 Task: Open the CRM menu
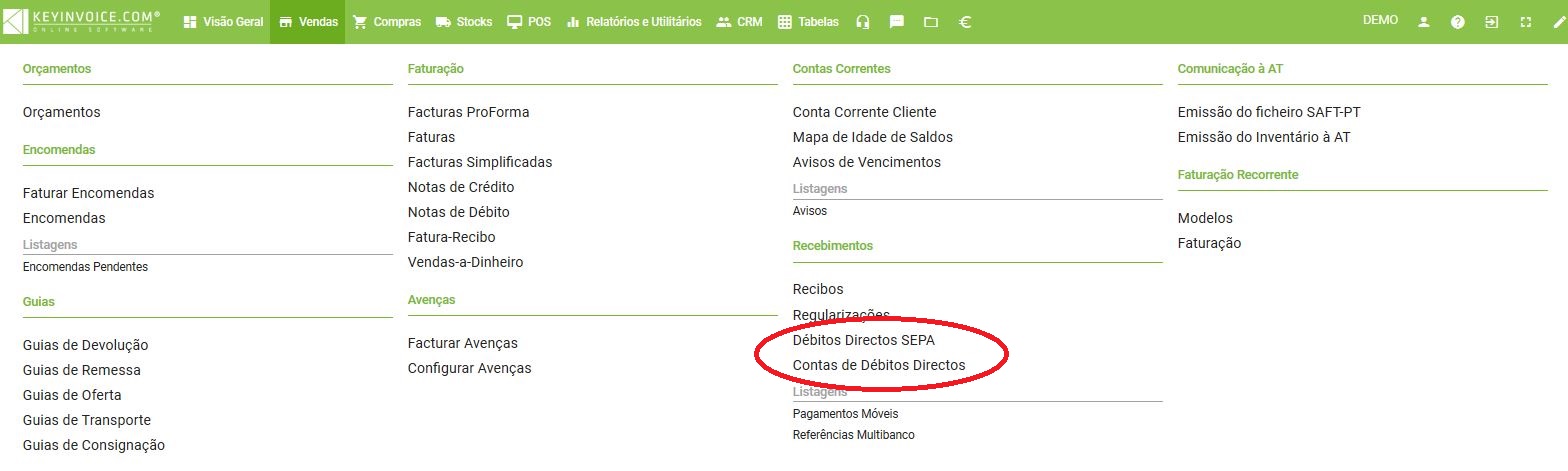coord(739,22)
